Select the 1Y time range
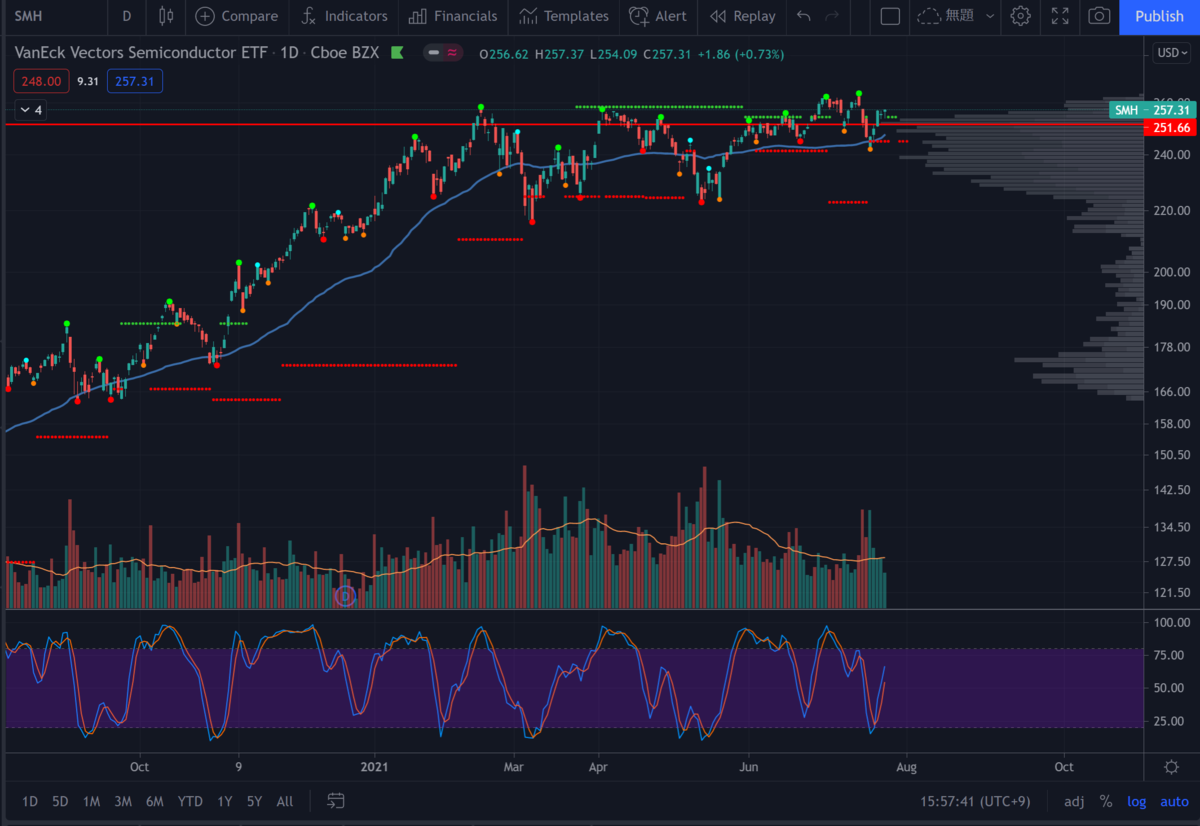 click(x=225, y=801)
